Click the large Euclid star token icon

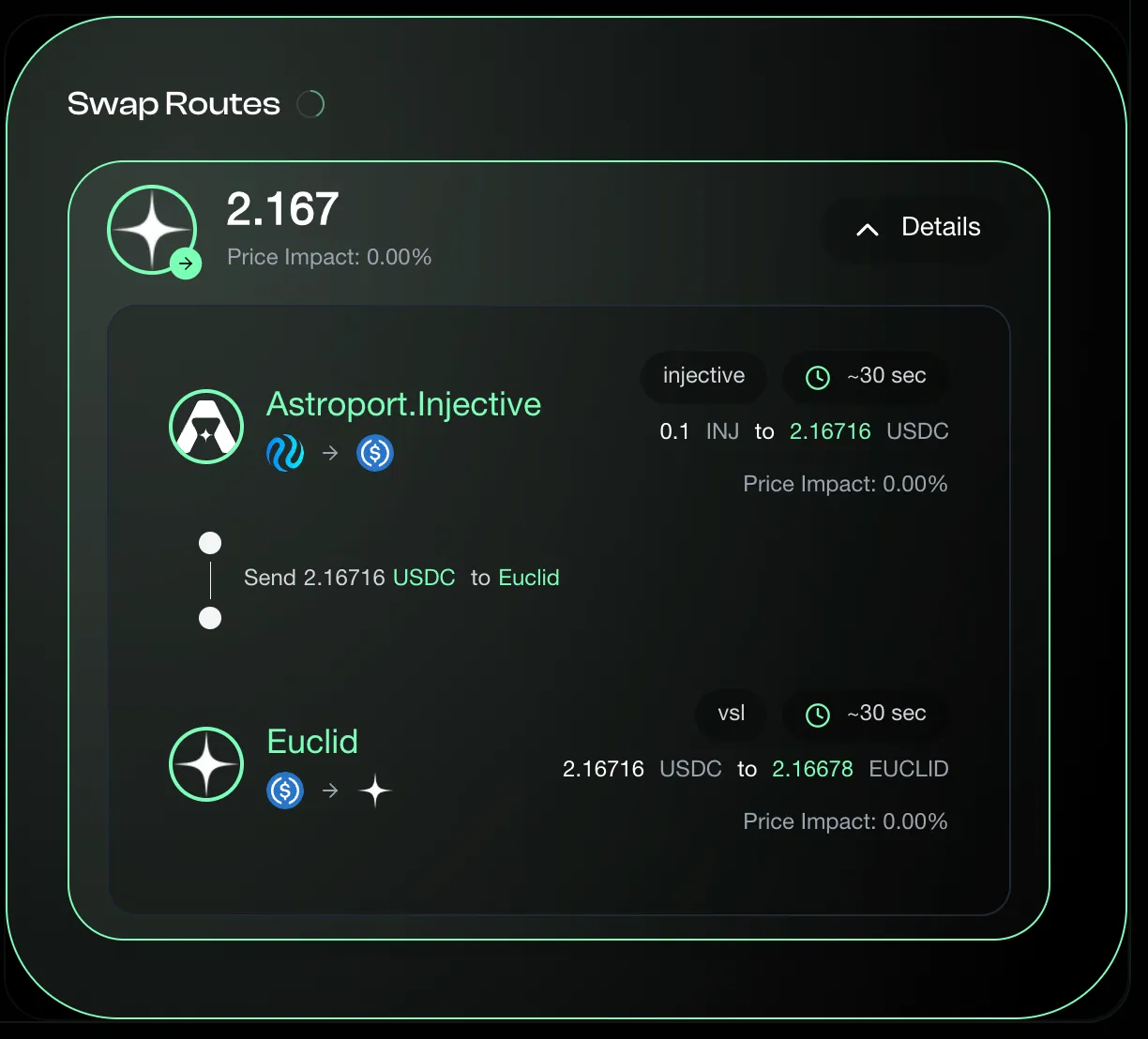(x=152, y=229)
